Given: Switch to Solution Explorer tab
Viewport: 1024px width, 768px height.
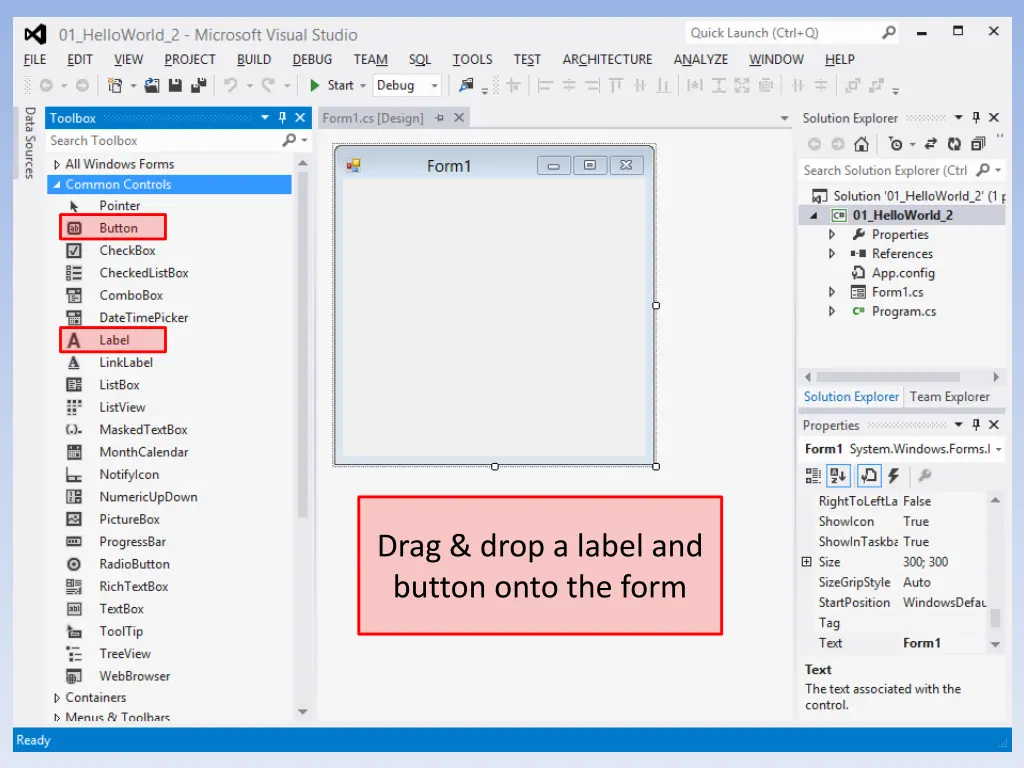Looking at the screenshot, I should 851,396.
